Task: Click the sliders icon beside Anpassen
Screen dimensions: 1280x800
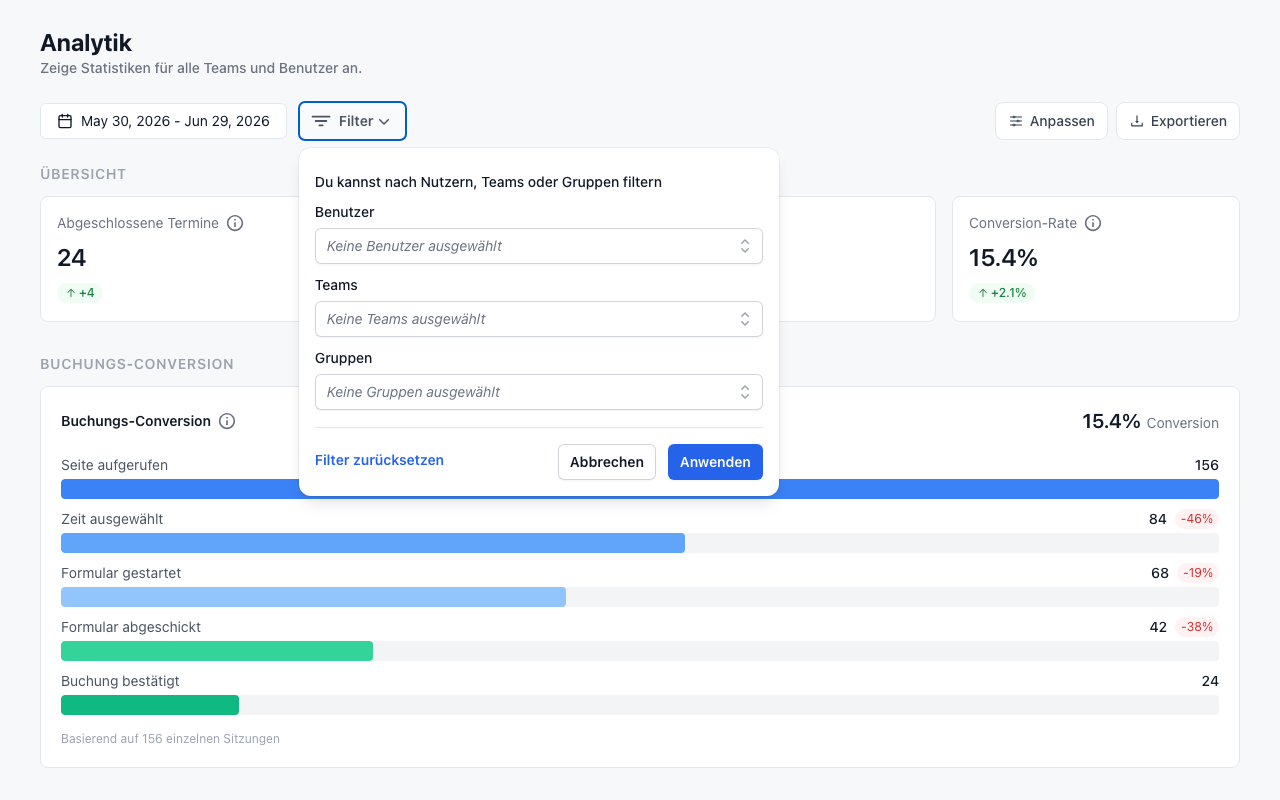Action: pos(1016,121)
